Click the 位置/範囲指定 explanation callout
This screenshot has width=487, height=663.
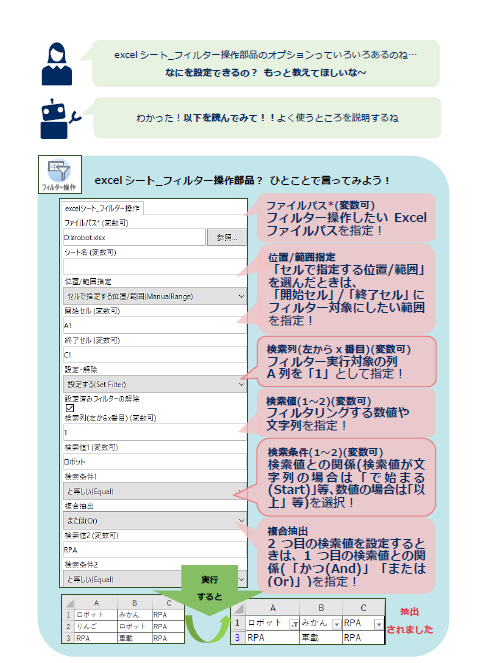click(346, 289)
